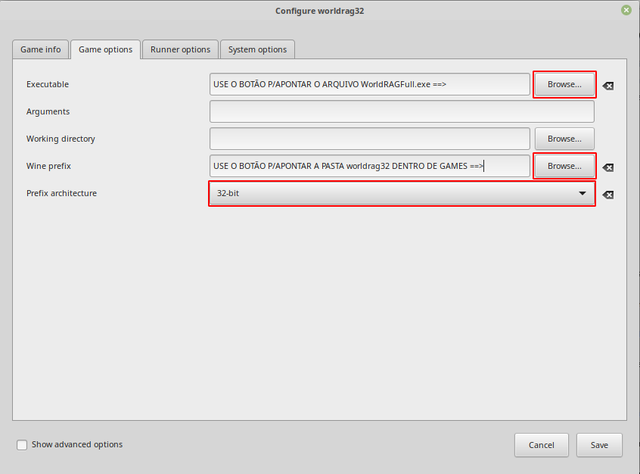Clear the Executable field with its reset icon
This screenshot has width=640, height=474.
(608, 86)
